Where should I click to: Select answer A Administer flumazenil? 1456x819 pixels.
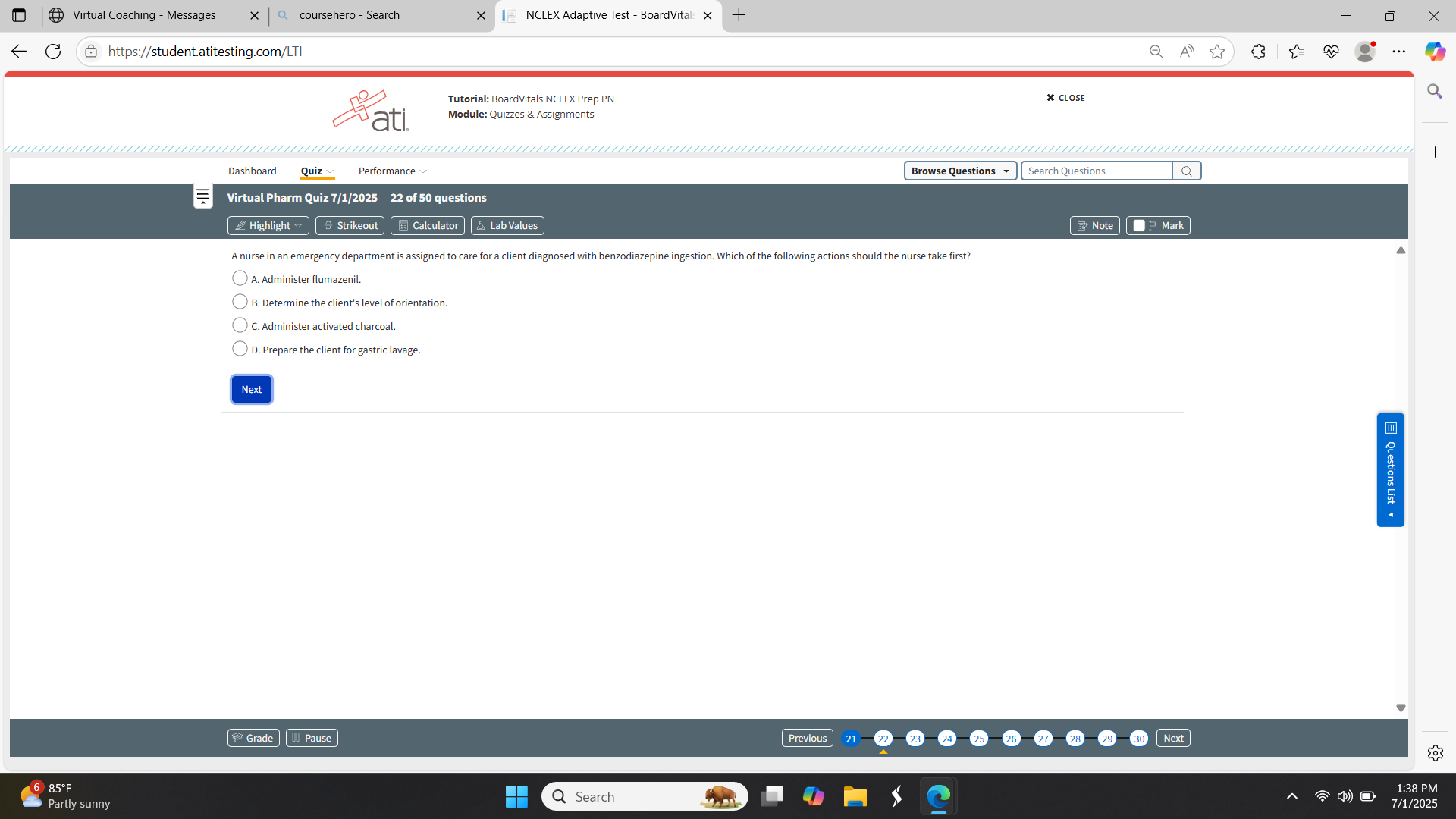[x=240, y=278]
